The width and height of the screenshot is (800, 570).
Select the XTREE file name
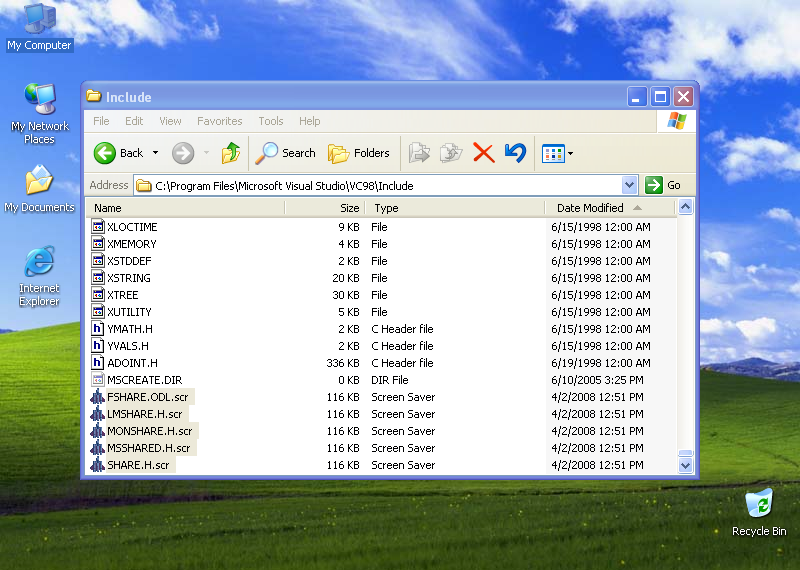(122, 295)
